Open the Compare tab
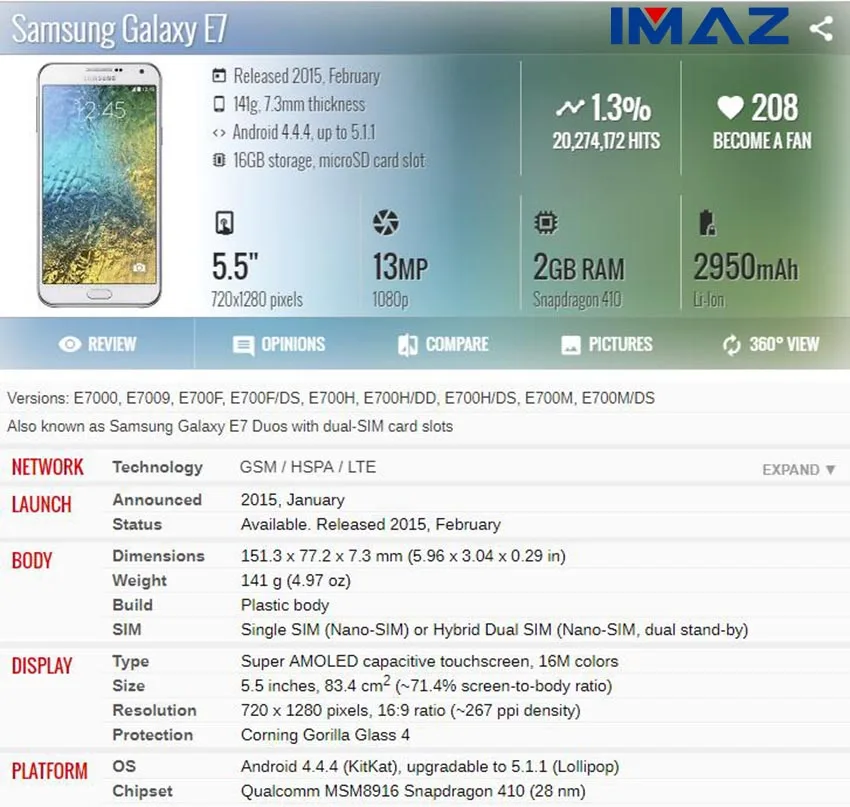 click(x=443, y=344)
